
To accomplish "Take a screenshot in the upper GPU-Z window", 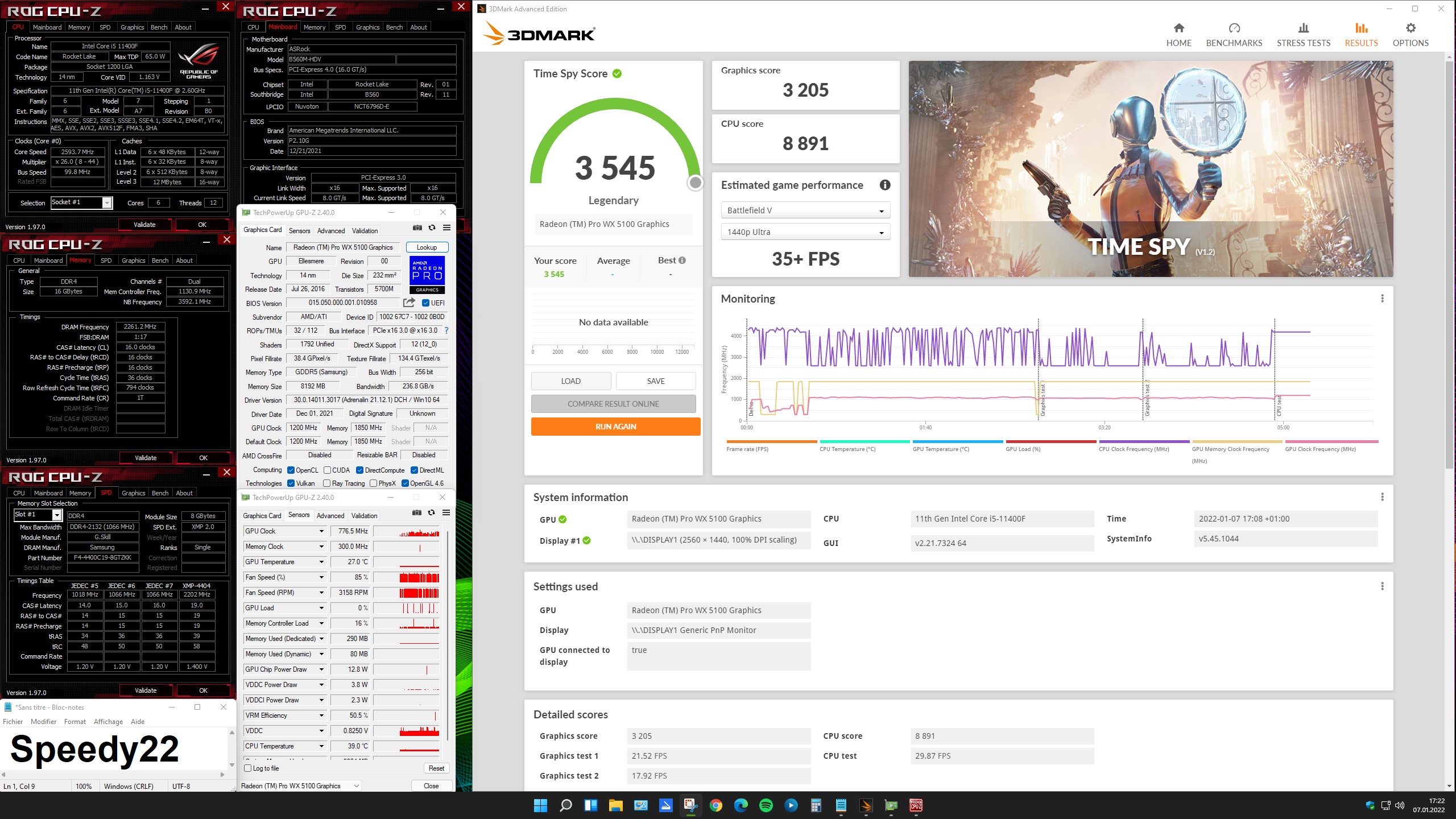I will pos(417,228).
